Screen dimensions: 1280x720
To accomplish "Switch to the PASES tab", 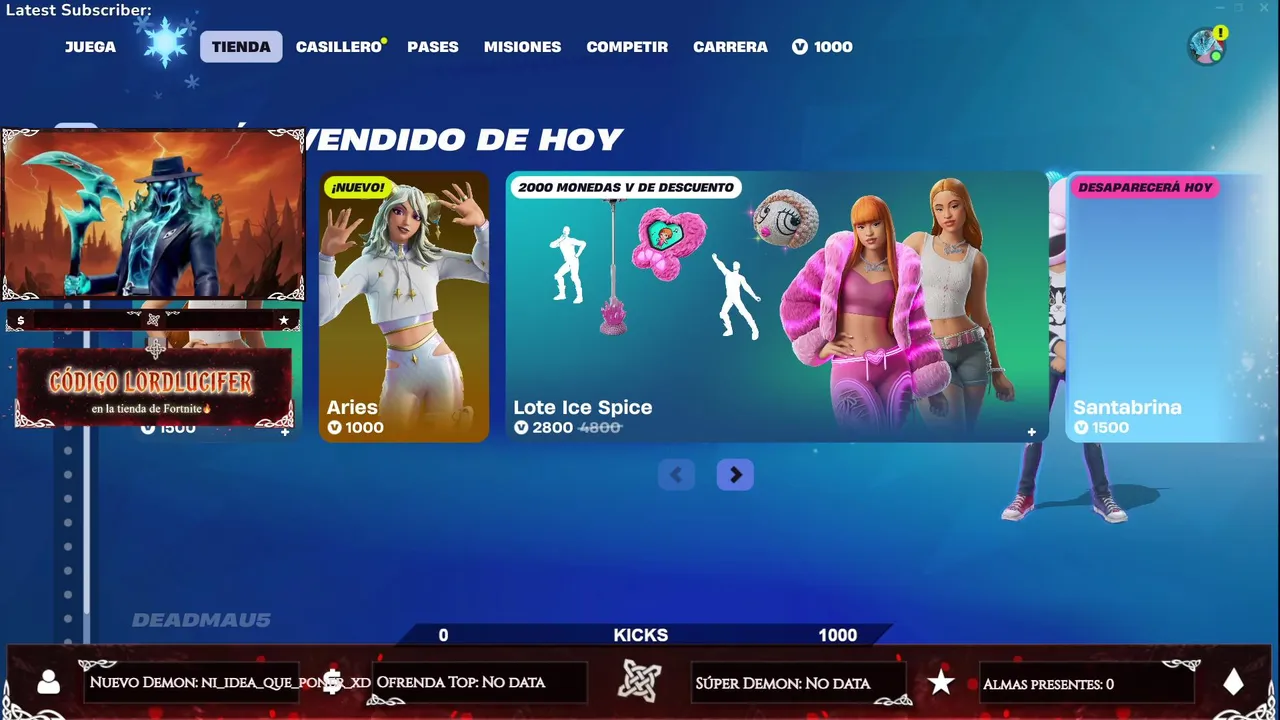I will 433,47.
